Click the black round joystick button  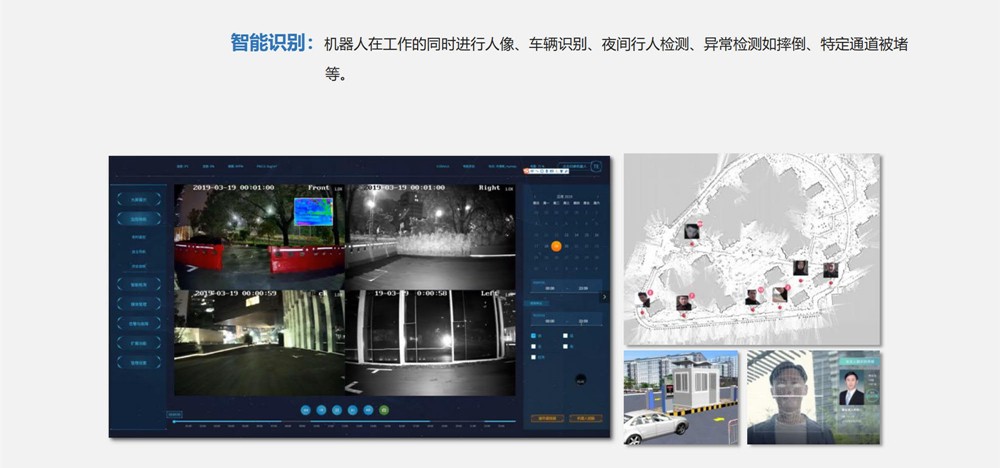click(x=581, y=378)
